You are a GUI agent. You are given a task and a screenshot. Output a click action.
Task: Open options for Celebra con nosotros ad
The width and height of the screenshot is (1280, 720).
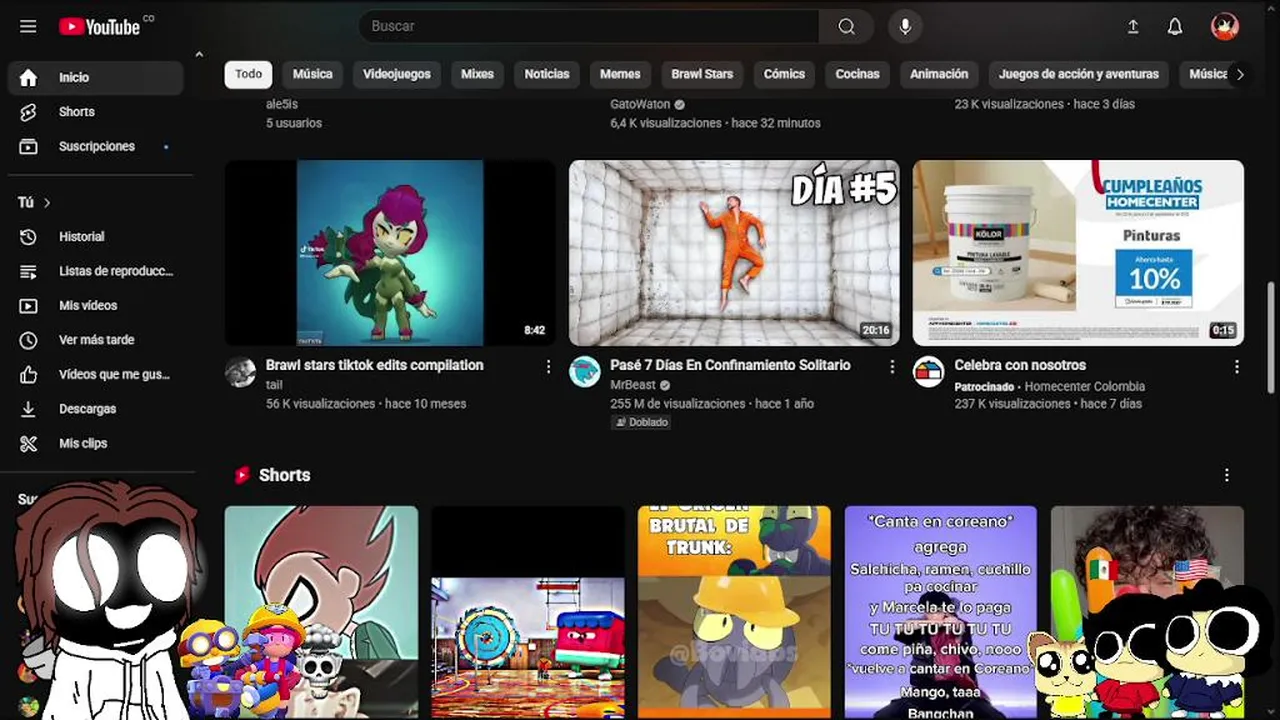coord(1236,367)
